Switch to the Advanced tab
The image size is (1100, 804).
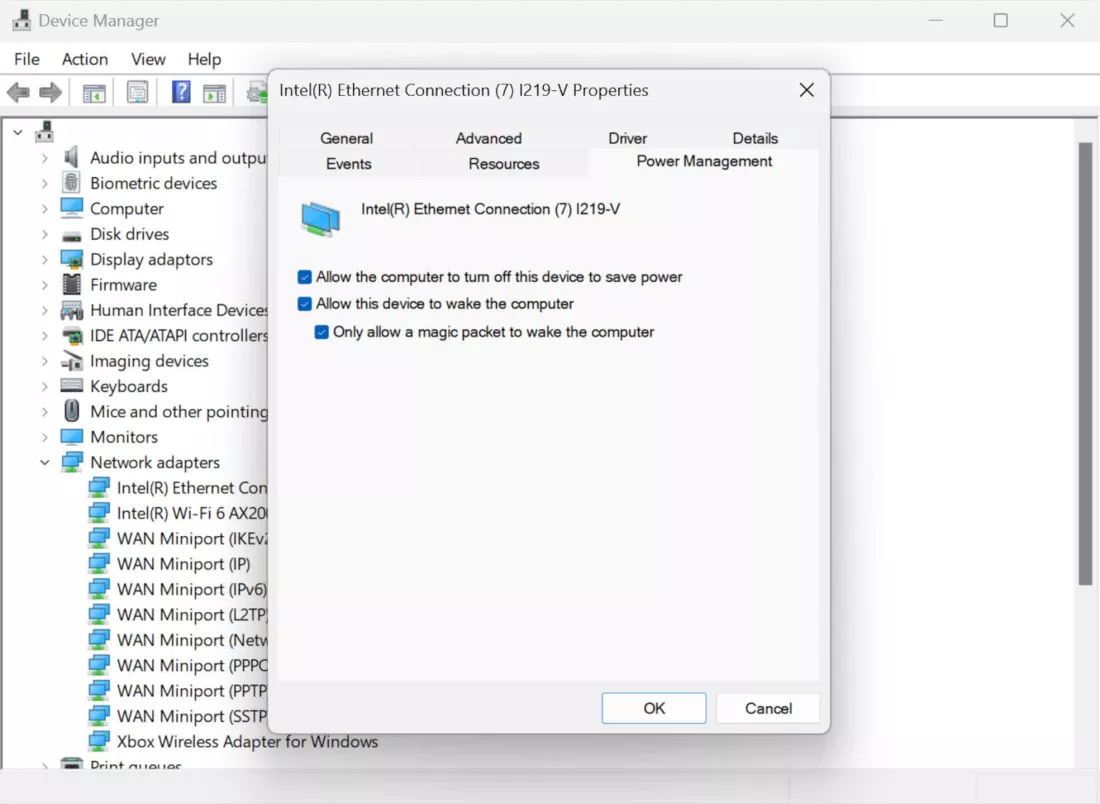point(488,138)
